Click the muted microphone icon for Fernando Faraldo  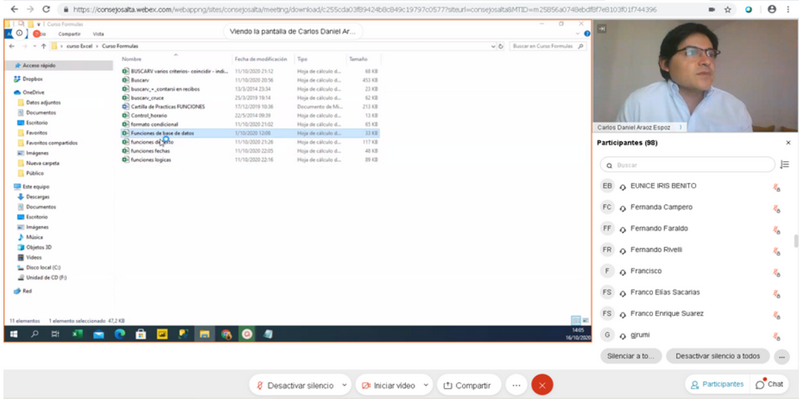[776, 230]
